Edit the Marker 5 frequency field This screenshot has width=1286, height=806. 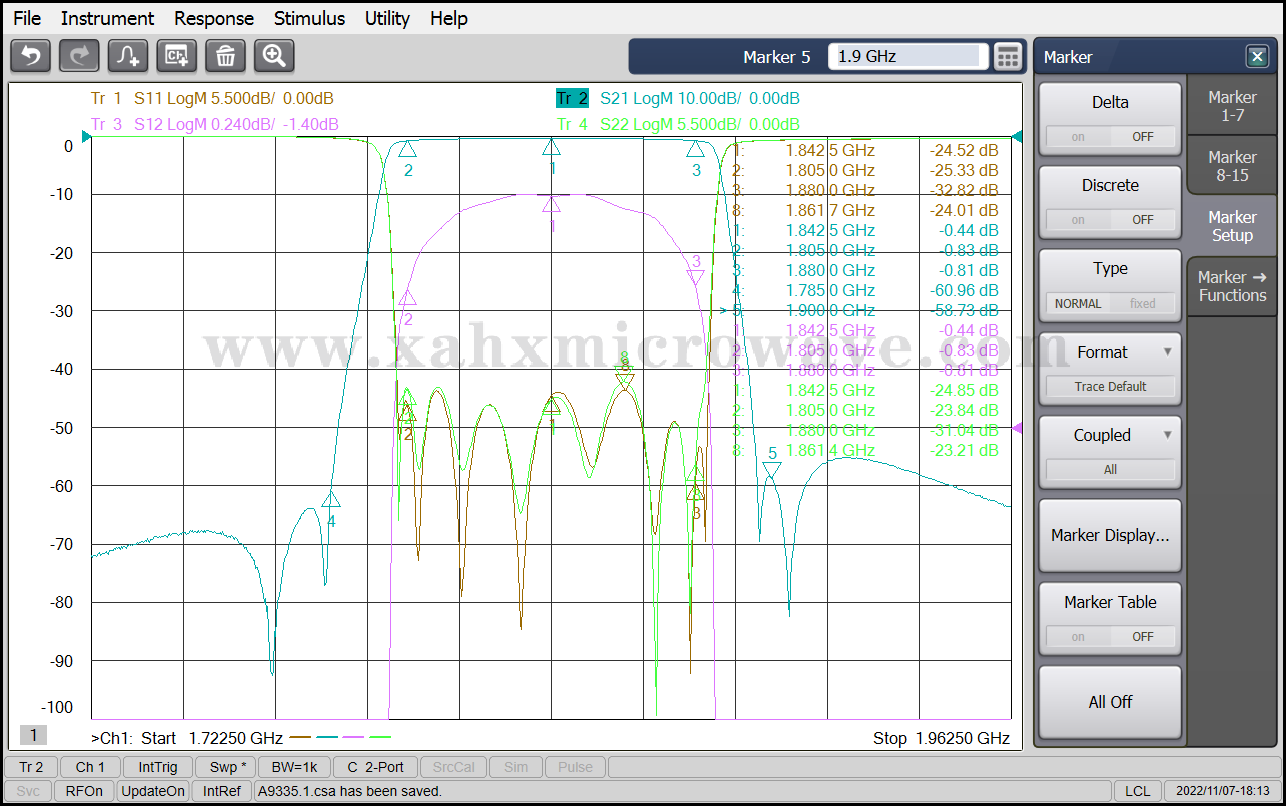point(908,57)
